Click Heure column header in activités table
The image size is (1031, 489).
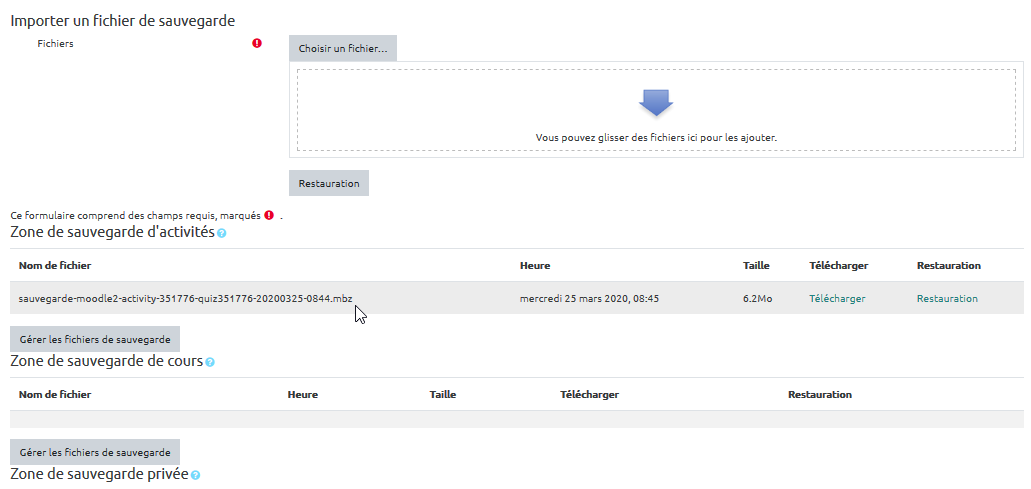535,265
